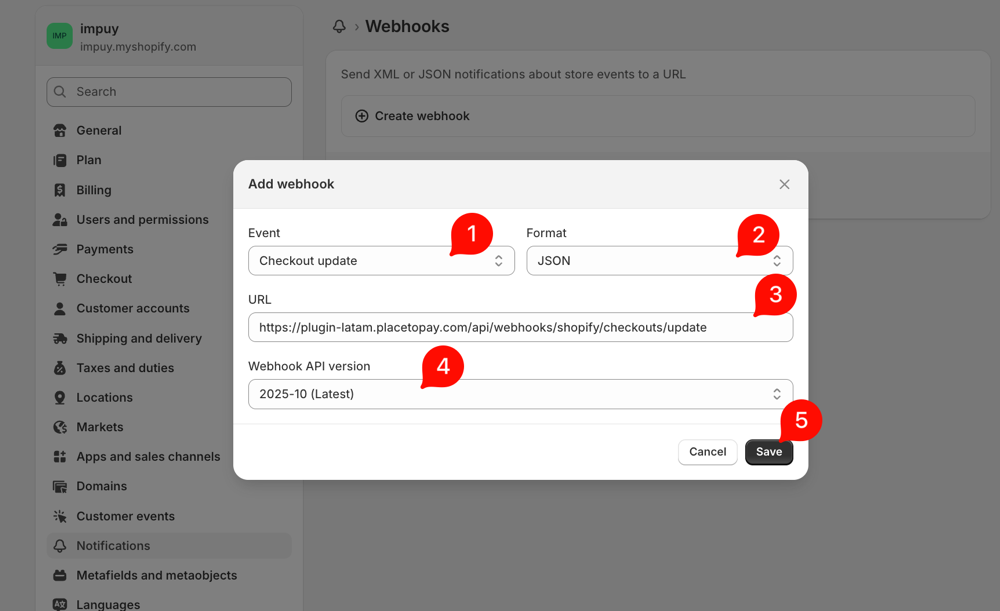
Task: Click the Create webhook button
Action: 421,116
